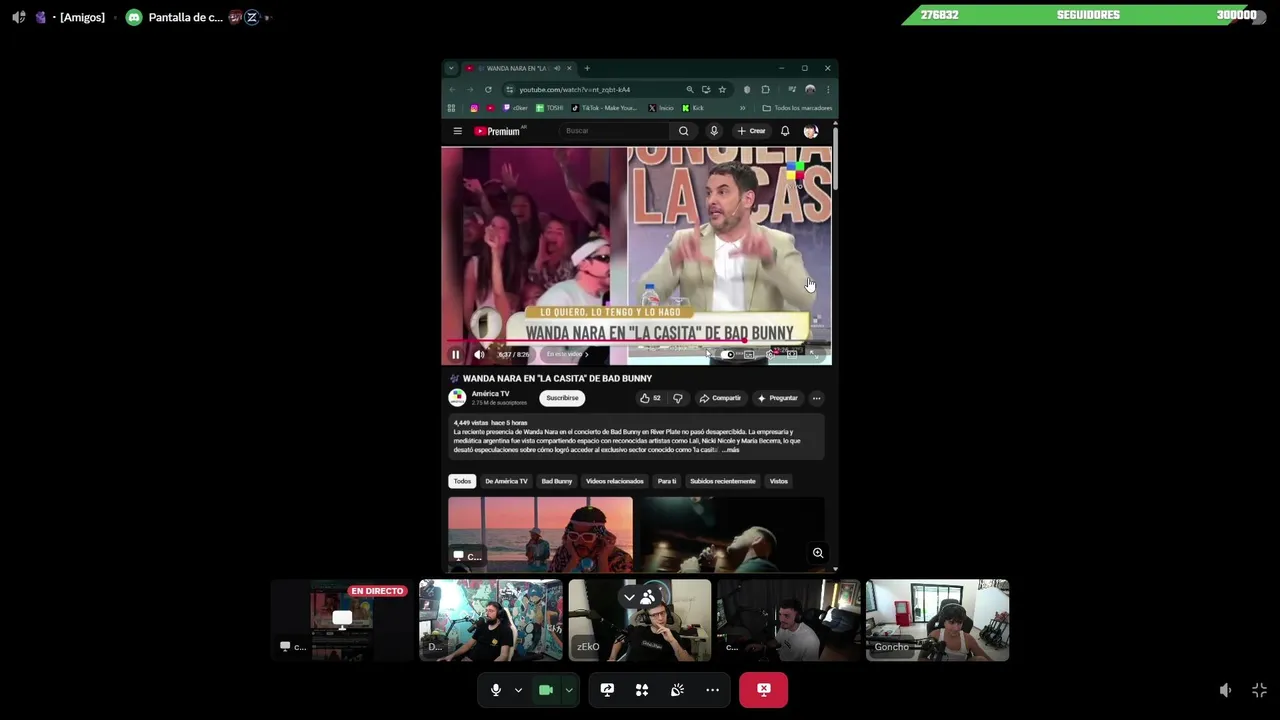Expand the description with '...más'
The width and height of the screenshot is (1280, 720).
pyautogui.click(x=730, y=450)
